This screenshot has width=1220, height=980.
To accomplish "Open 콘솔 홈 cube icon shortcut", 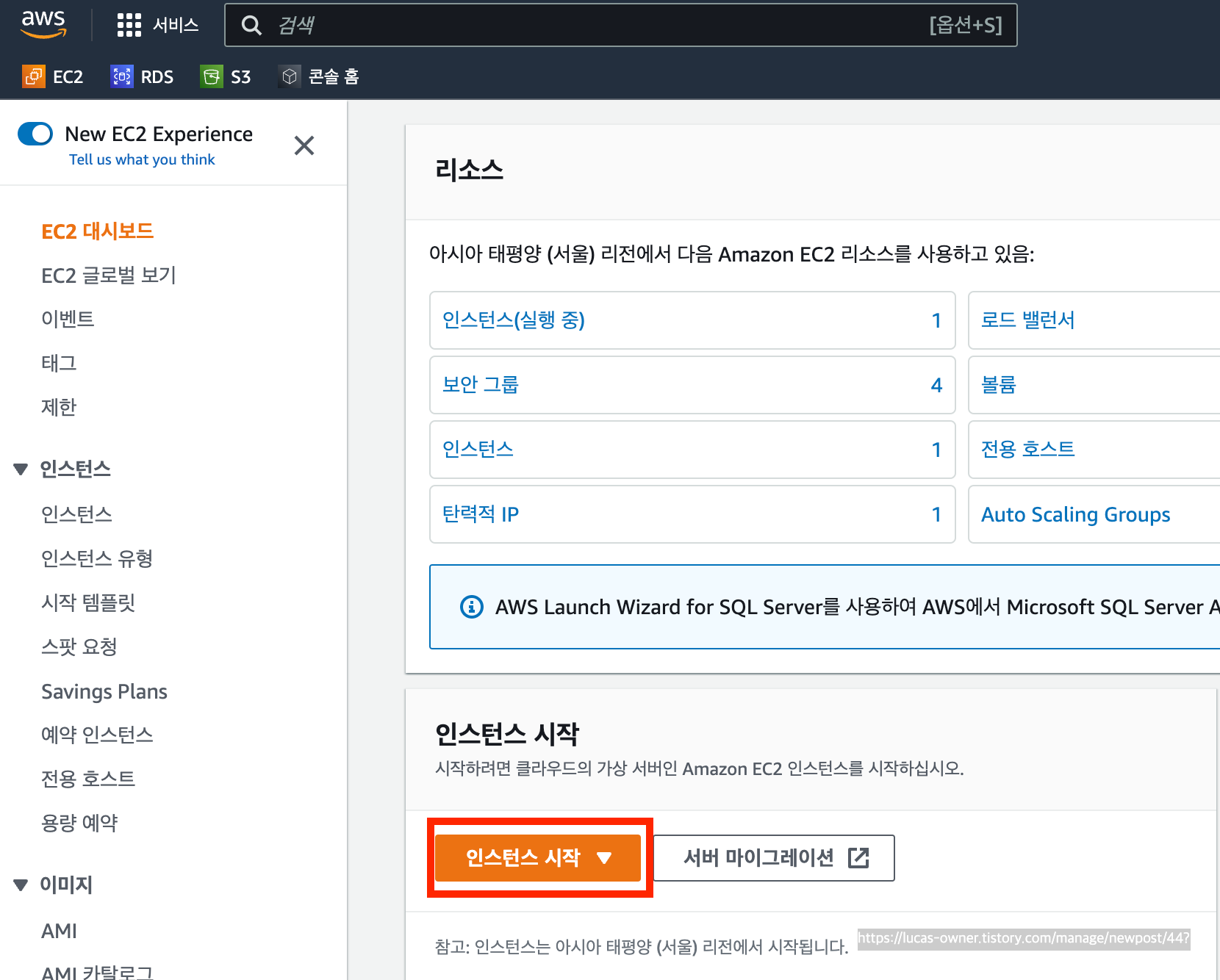I will [290, 76].
